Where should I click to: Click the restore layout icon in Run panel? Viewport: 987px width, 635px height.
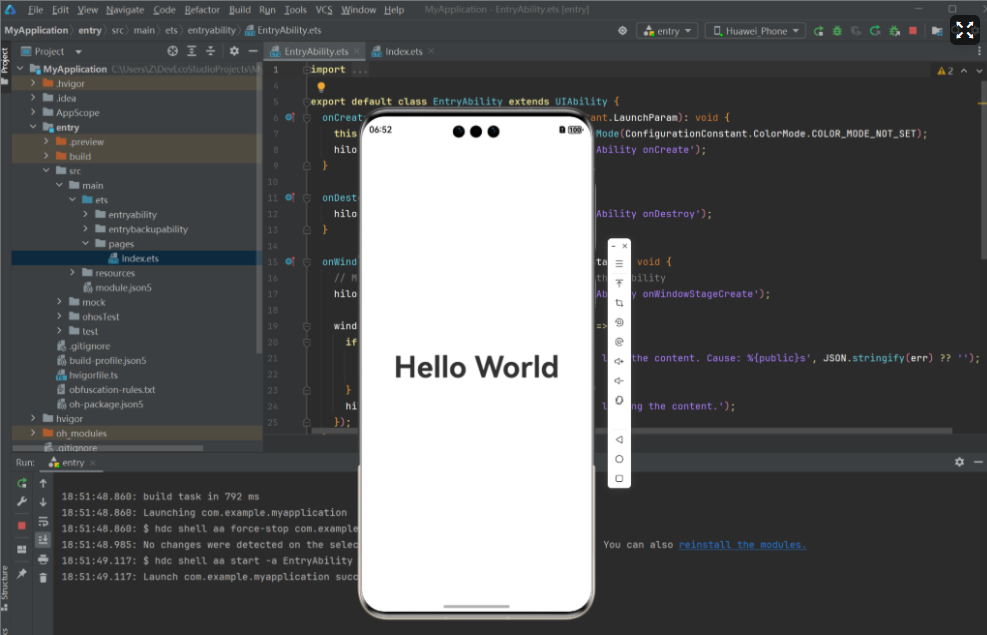coord(22,549)
